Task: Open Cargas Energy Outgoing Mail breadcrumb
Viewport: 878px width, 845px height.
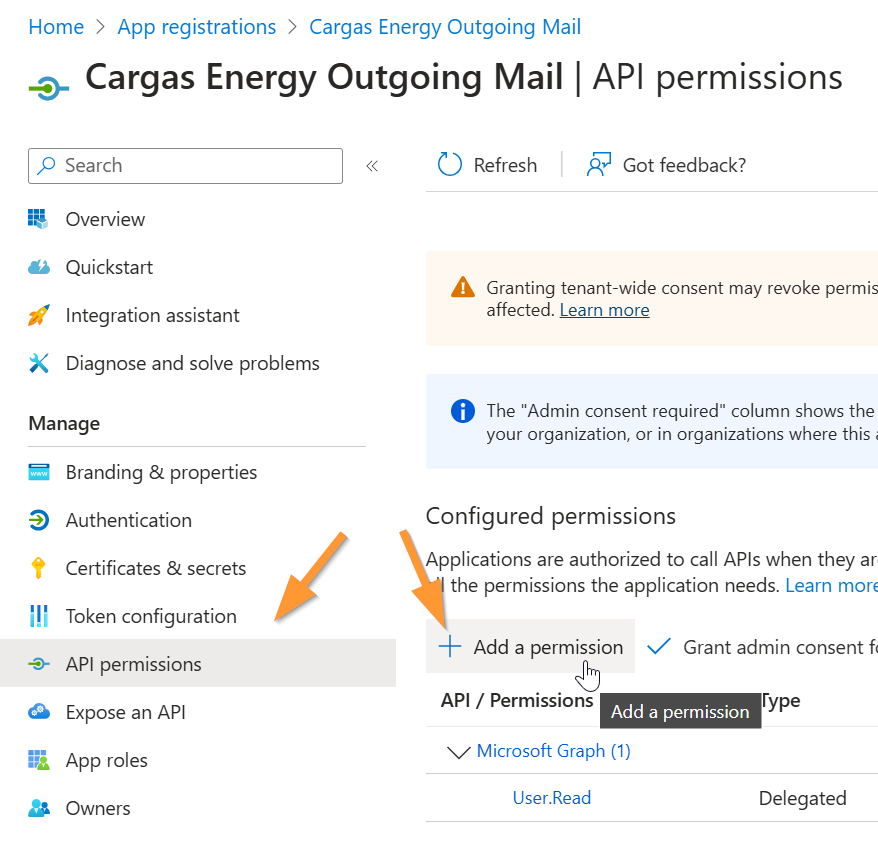Action: 445,27
